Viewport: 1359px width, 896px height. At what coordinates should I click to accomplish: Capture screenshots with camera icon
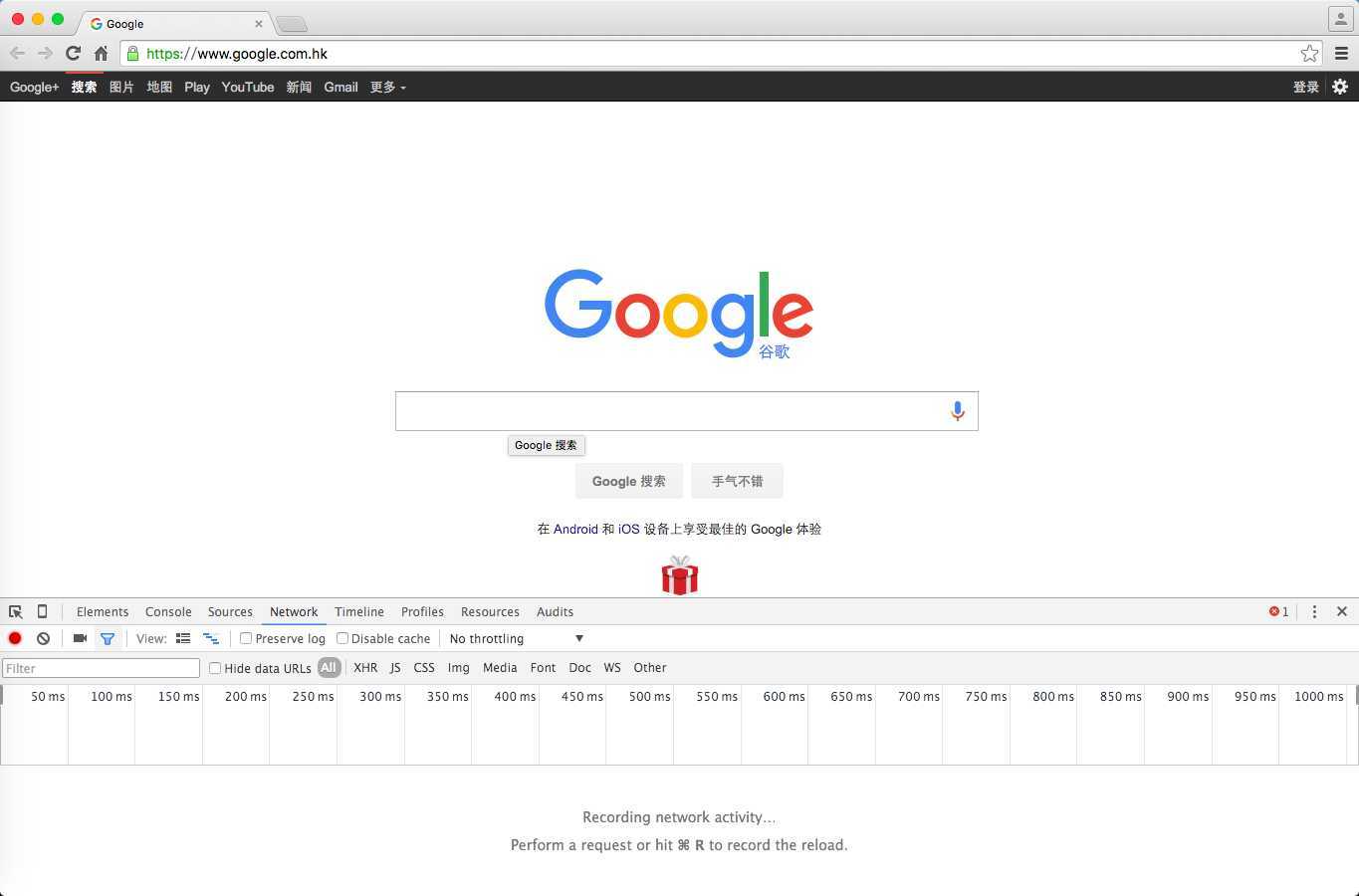click(80, 638)
